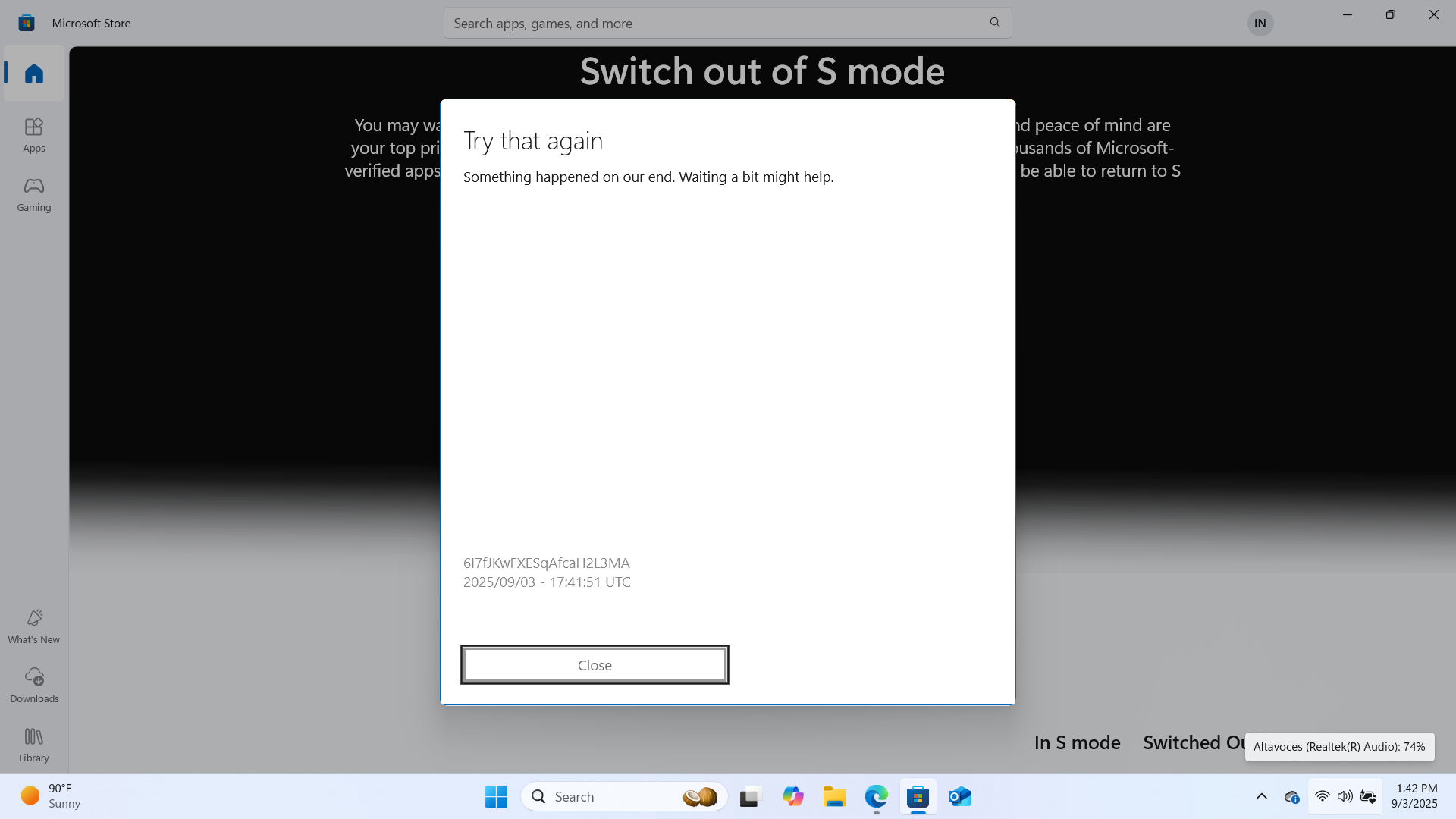Screen dimensions: 1456x819
Task: Open the Home section in Microsoft Store
Action: pos(33,73)
